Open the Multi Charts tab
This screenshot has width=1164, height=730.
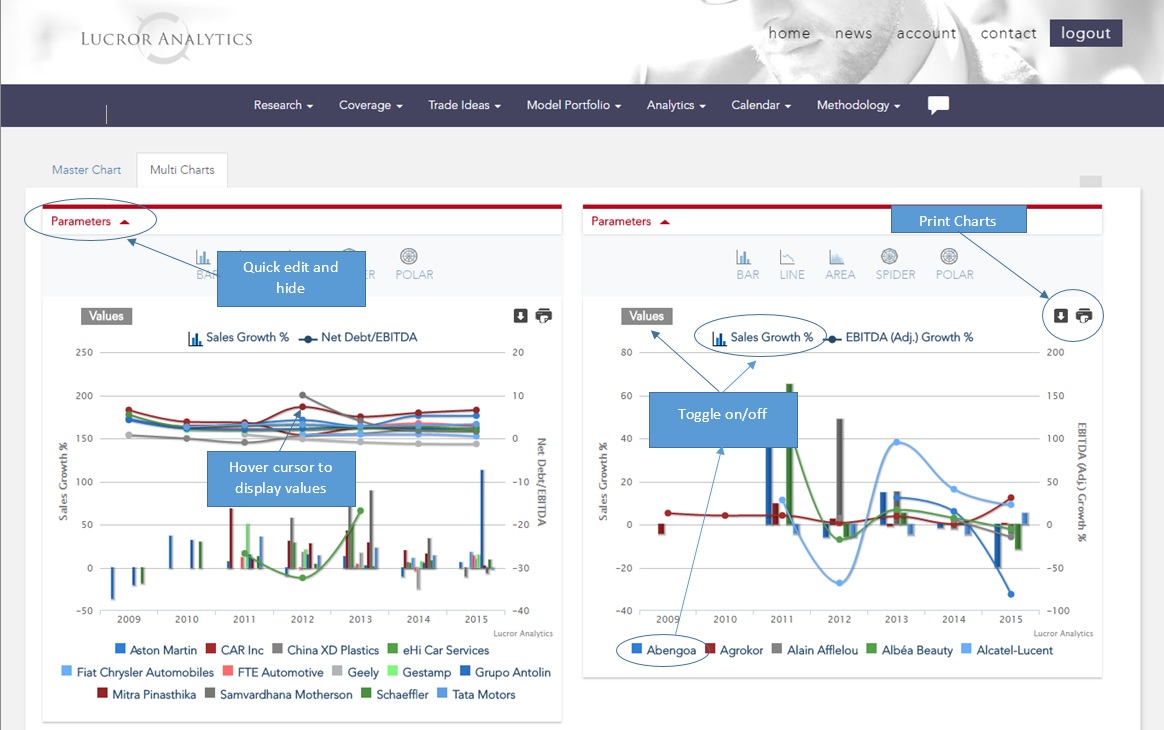(181, 170)
